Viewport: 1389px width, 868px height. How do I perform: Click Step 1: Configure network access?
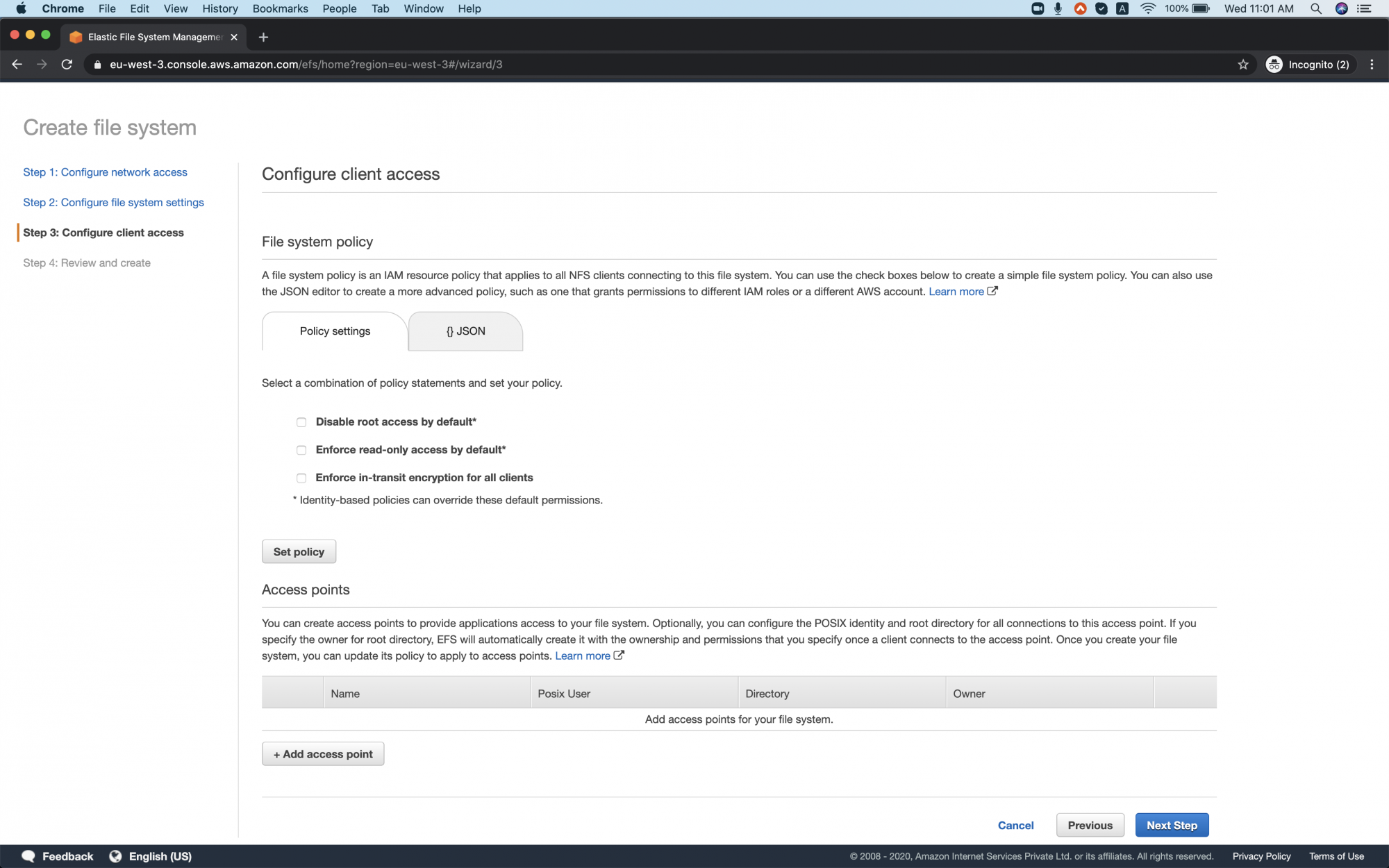[x=105, y=172]
